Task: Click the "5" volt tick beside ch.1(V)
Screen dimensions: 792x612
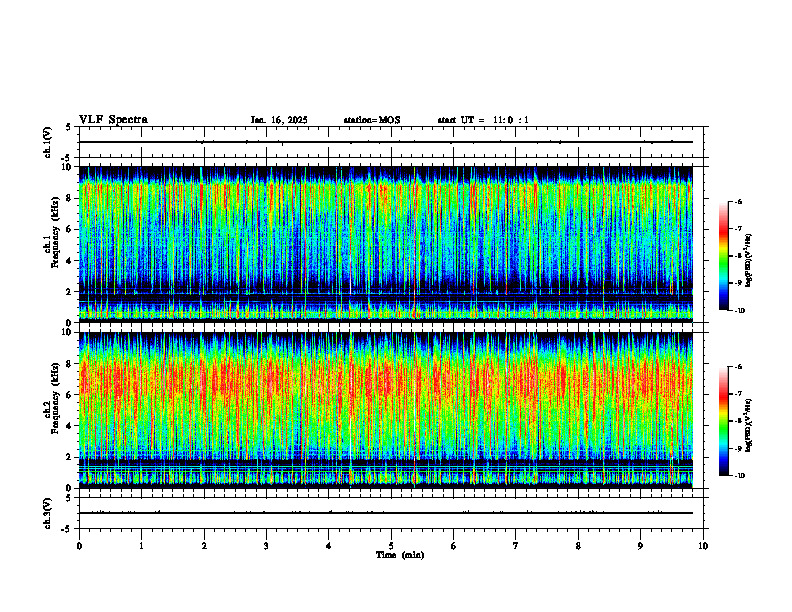Action: (x=69, y=127)
